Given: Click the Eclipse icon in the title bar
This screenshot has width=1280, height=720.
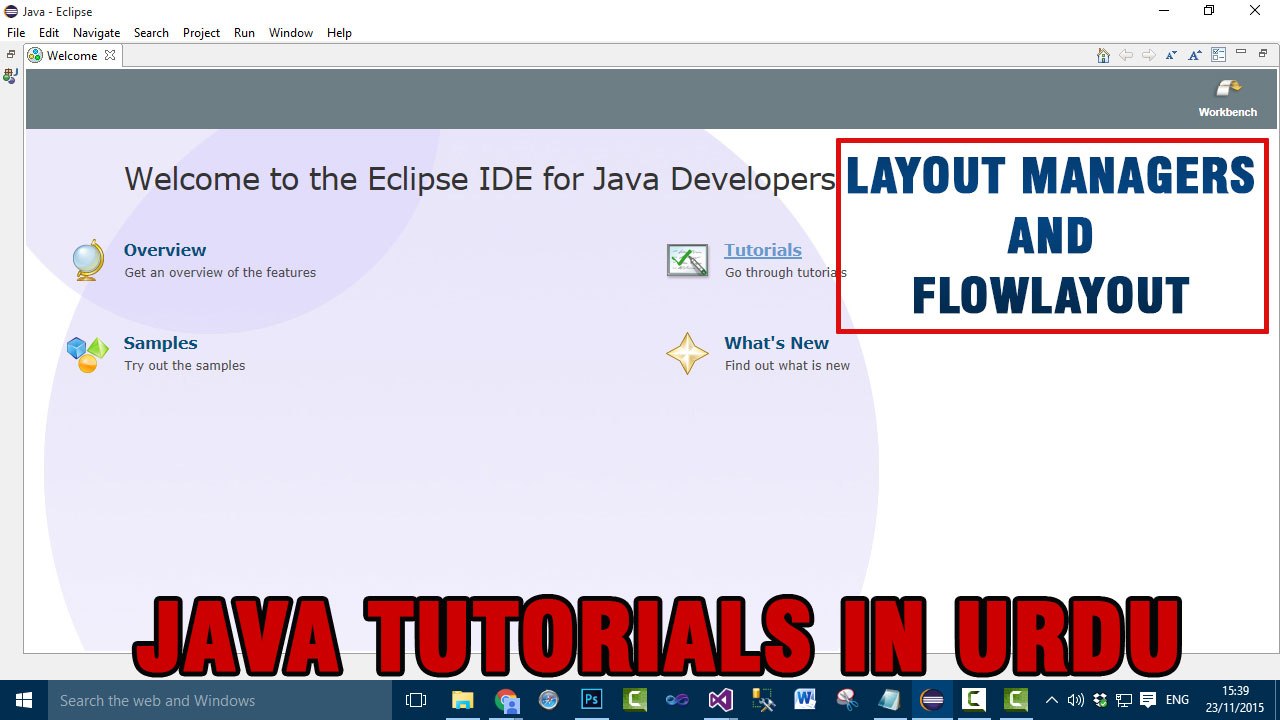Looking at the screenshot, I should point(12,11).
